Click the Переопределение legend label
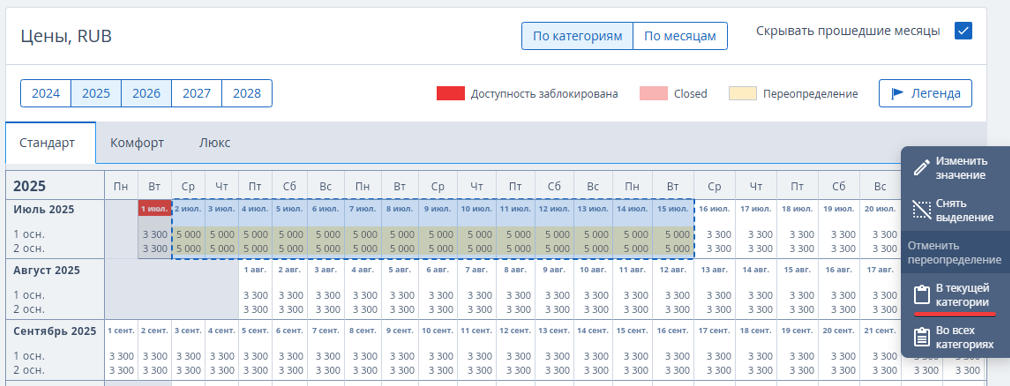Image resolution: width=1010 pixels, height=386 pixels. [810, 93]
